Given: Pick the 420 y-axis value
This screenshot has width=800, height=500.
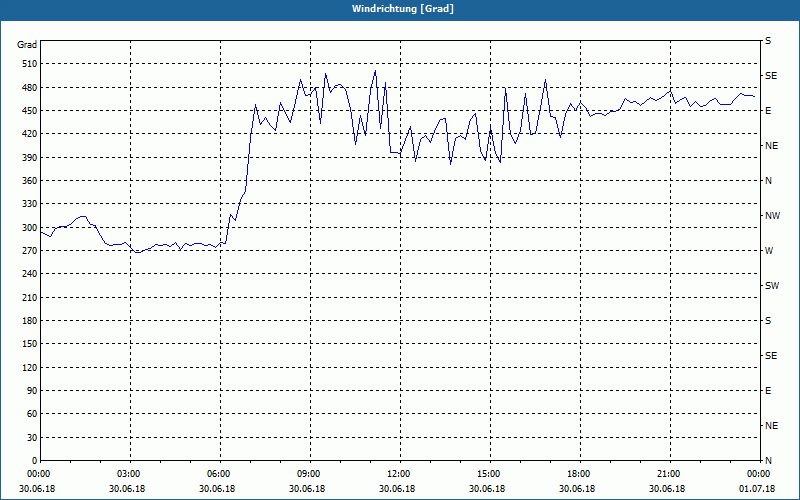Looking at the screenshot, I should (x=30, y=134).
